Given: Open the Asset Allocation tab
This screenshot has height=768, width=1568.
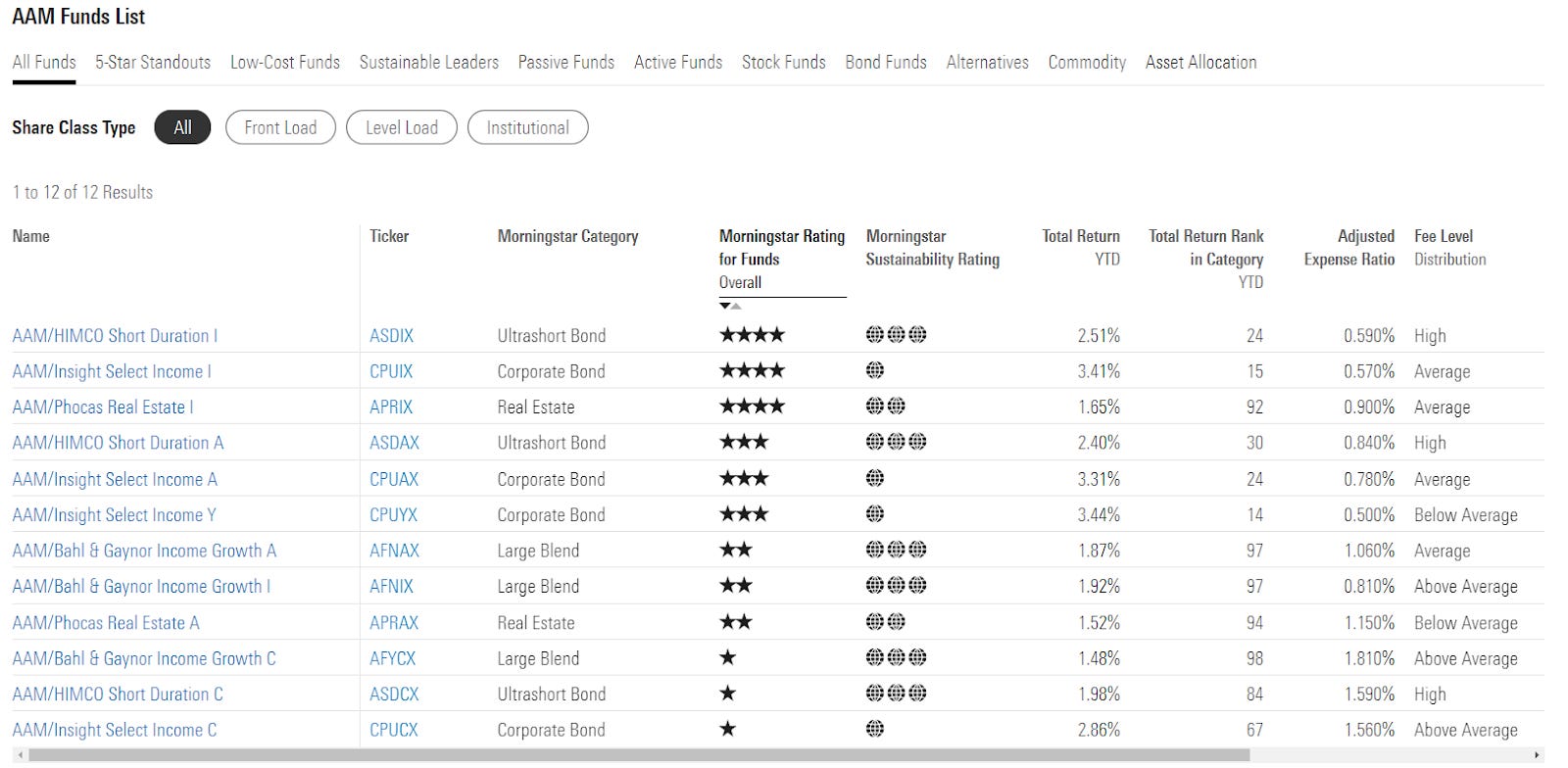Looking at the screenshot, I should click(x=1201, y=62).
